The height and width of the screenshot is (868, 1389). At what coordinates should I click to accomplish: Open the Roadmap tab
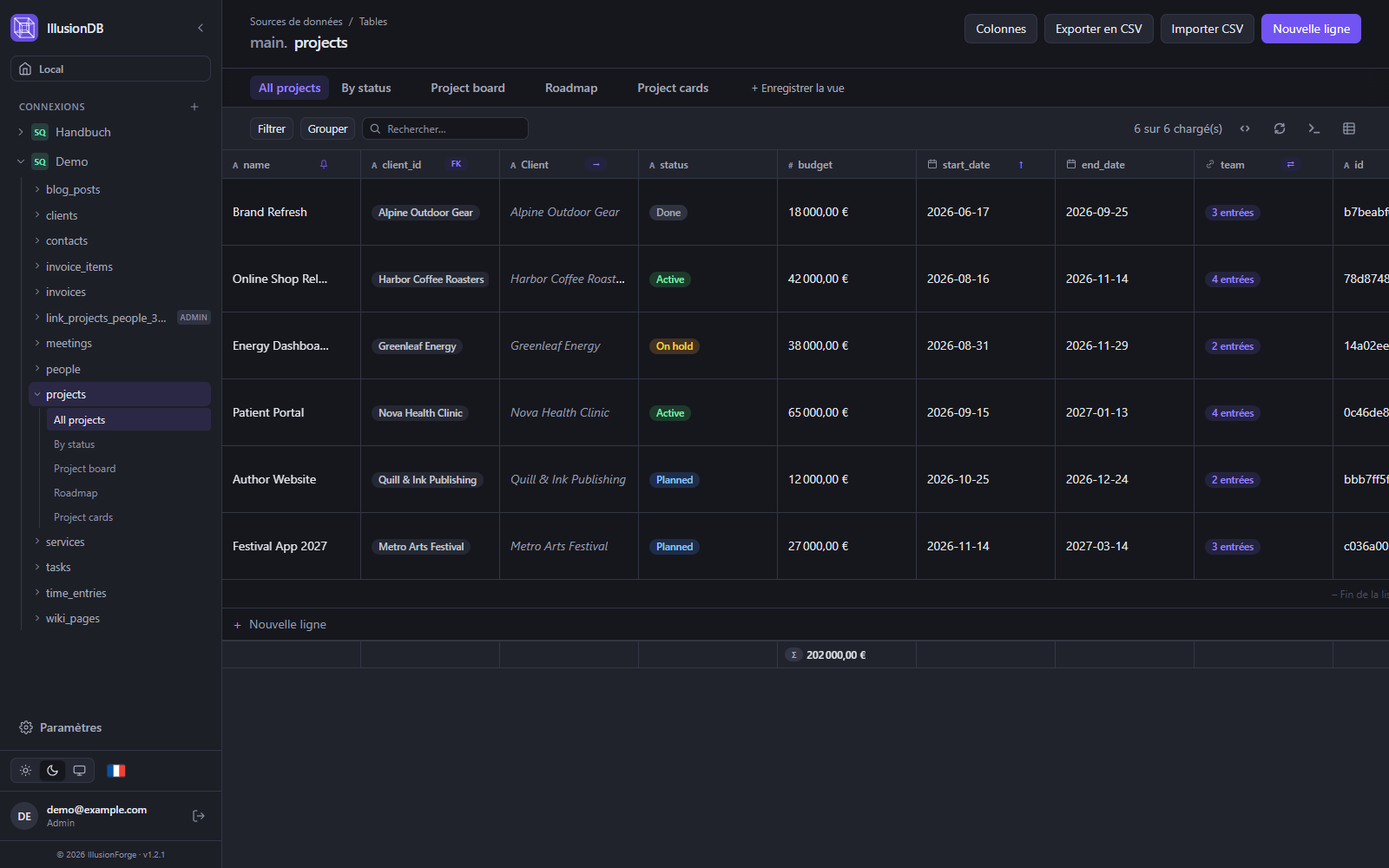click(x=571, y=88)
